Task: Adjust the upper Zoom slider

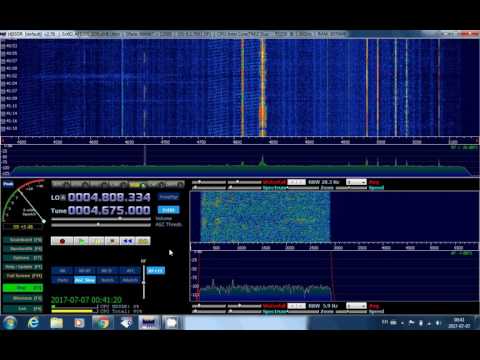Action: (304, 188)
